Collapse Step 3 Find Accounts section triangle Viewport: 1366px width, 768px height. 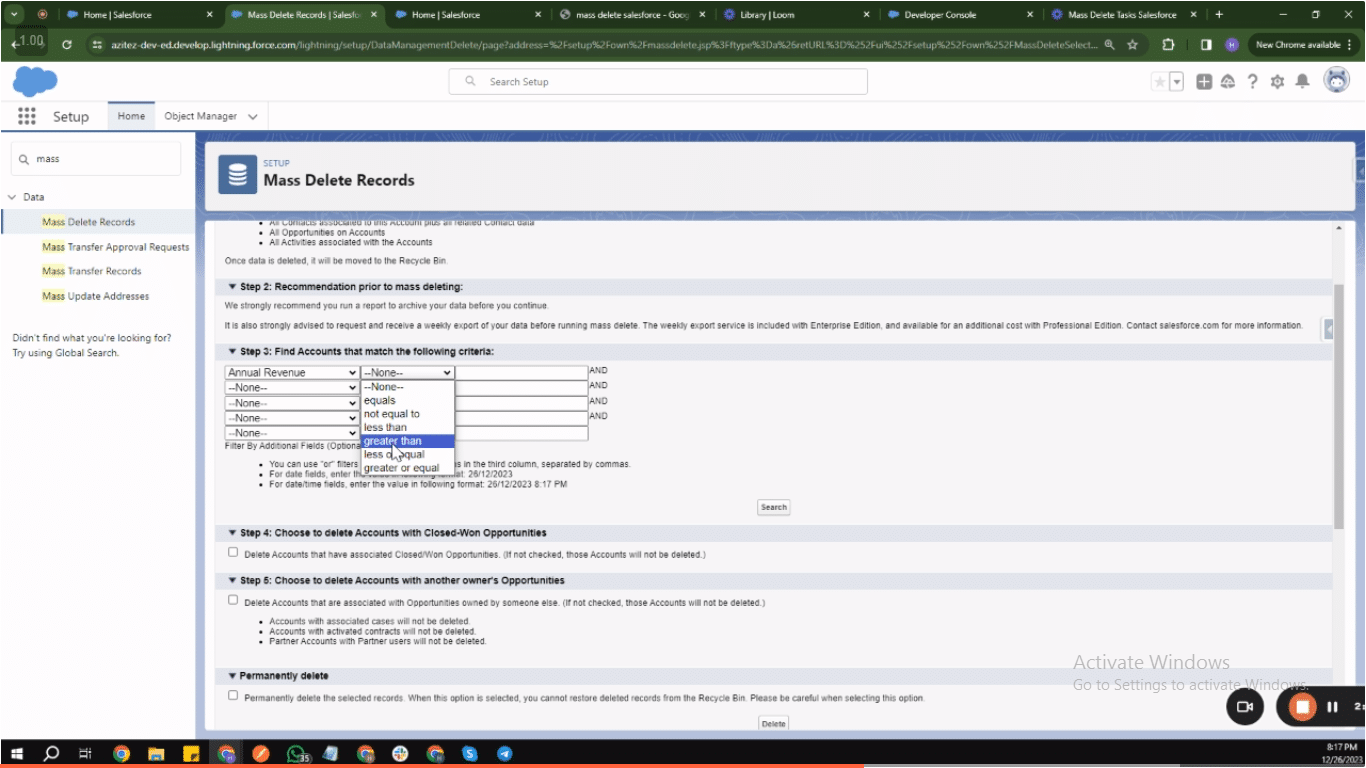point(232,352)
